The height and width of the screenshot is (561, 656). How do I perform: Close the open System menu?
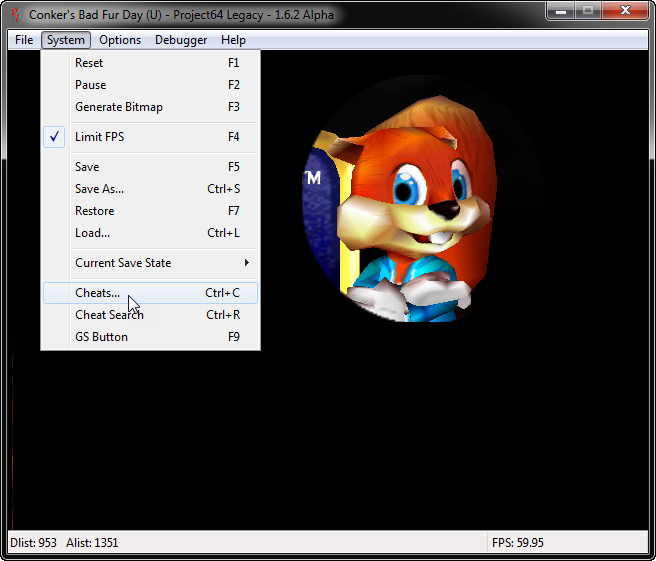point(66,40)
